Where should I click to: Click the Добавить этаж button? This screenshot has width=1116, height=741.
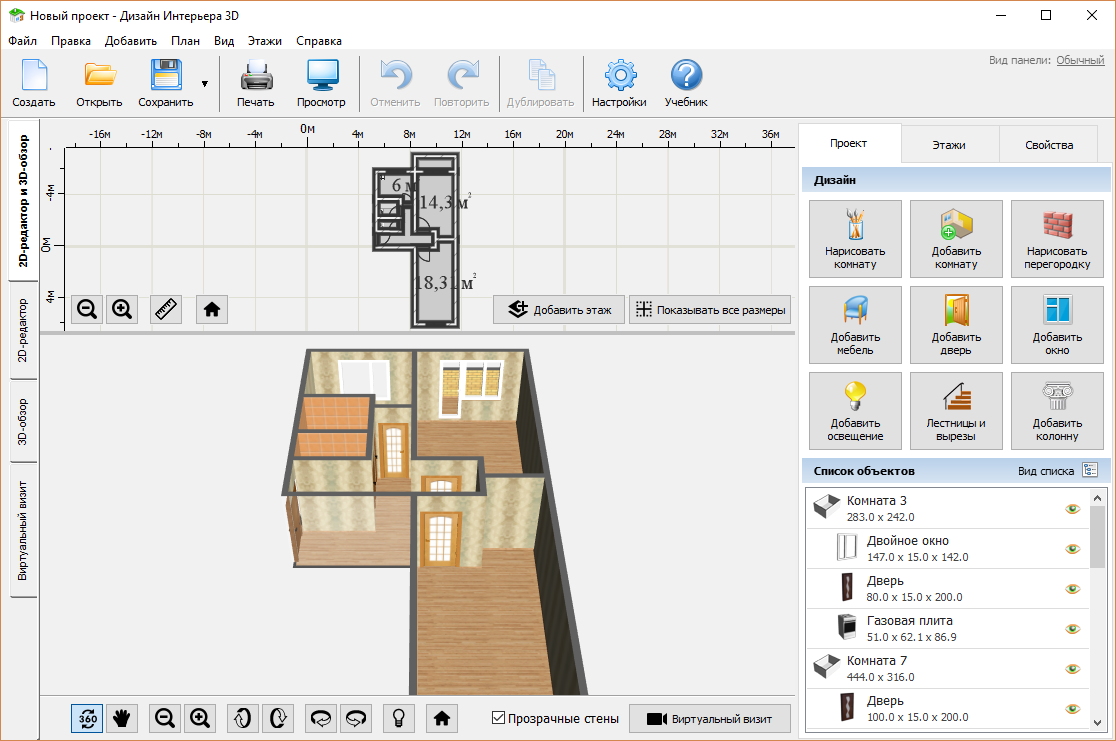(559, 310)
